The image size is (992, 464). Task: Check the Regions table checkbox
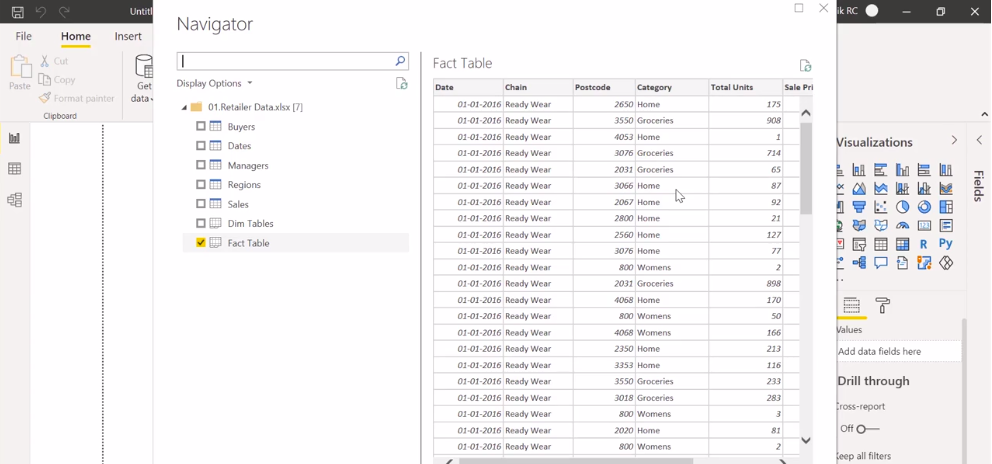click(x=201, y=185)
